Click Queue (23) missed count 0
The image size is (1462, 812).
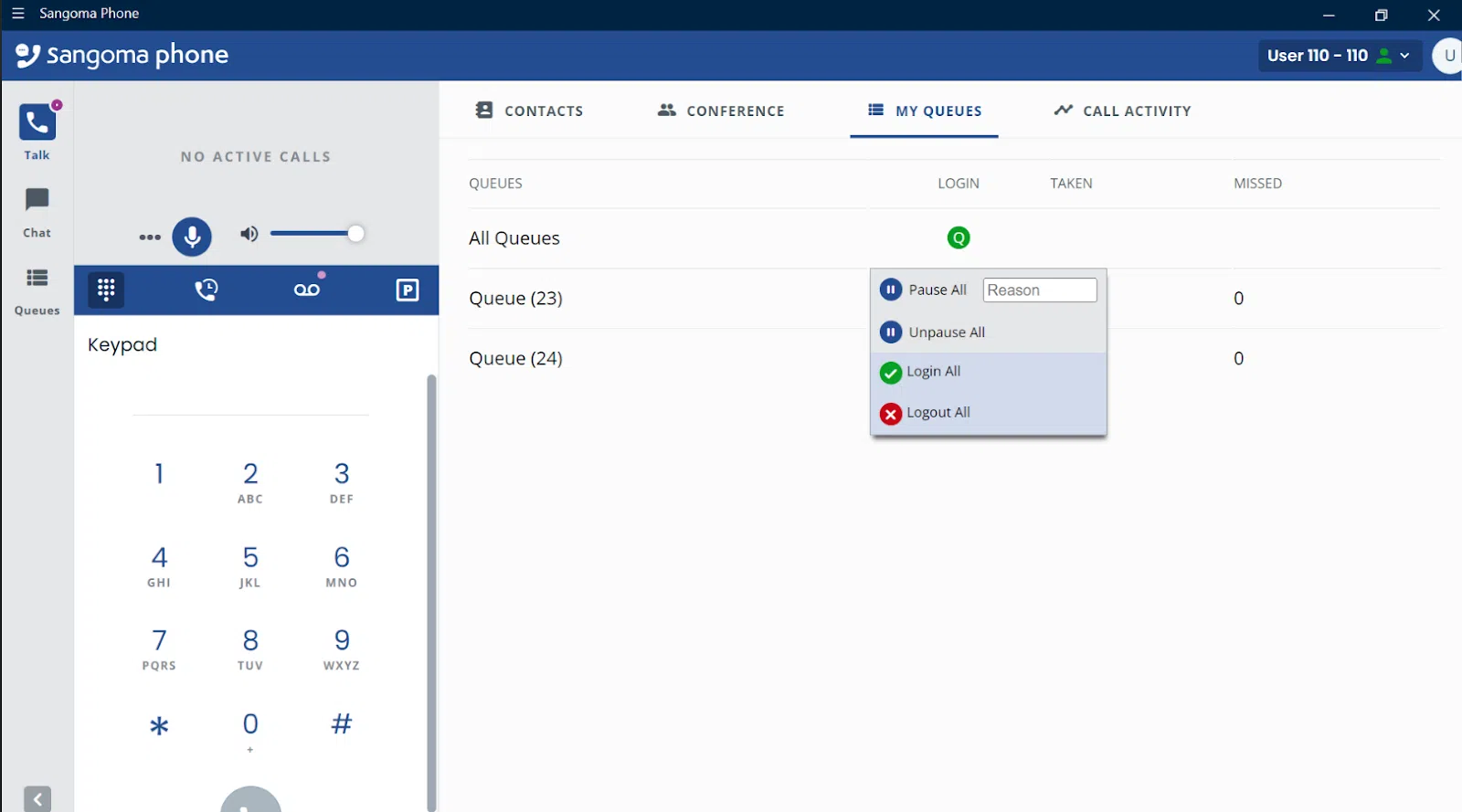point(1239,299)
